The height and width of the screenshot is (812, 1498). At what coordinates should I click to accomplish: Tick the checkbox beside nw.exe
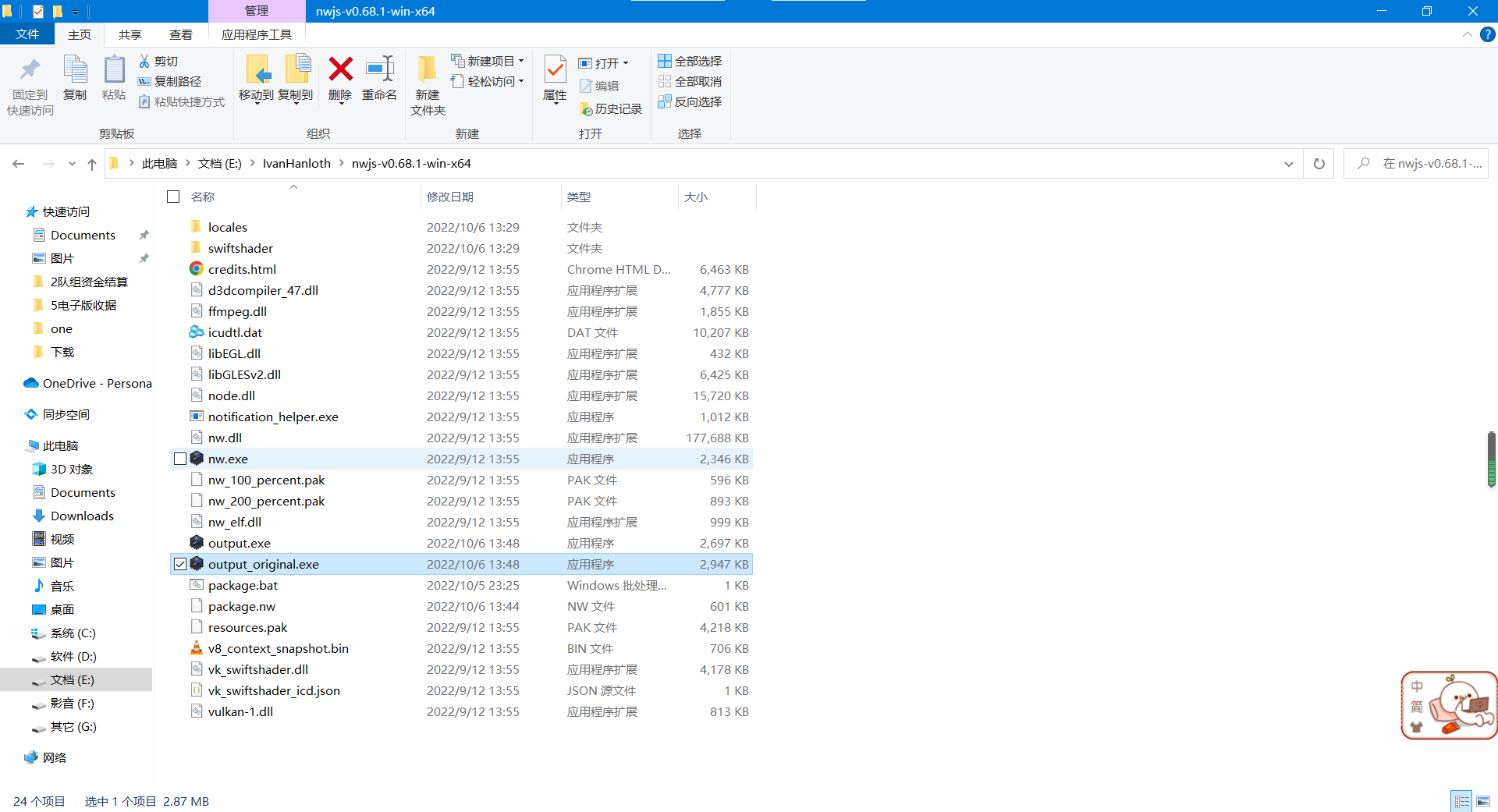(180, 459)
